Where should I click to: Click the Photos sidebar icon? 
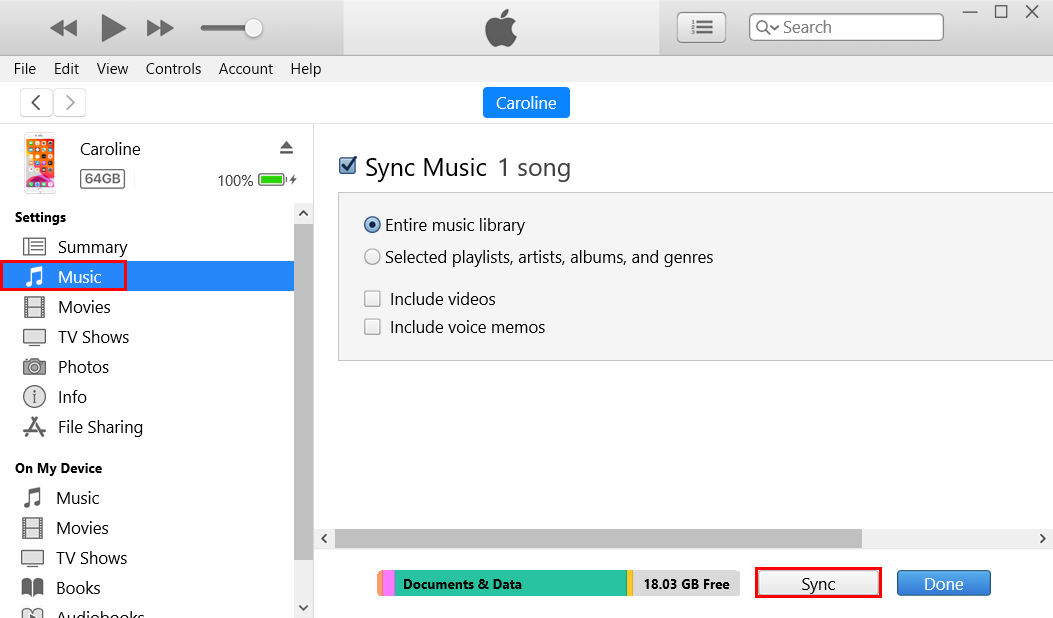(33, 367)
